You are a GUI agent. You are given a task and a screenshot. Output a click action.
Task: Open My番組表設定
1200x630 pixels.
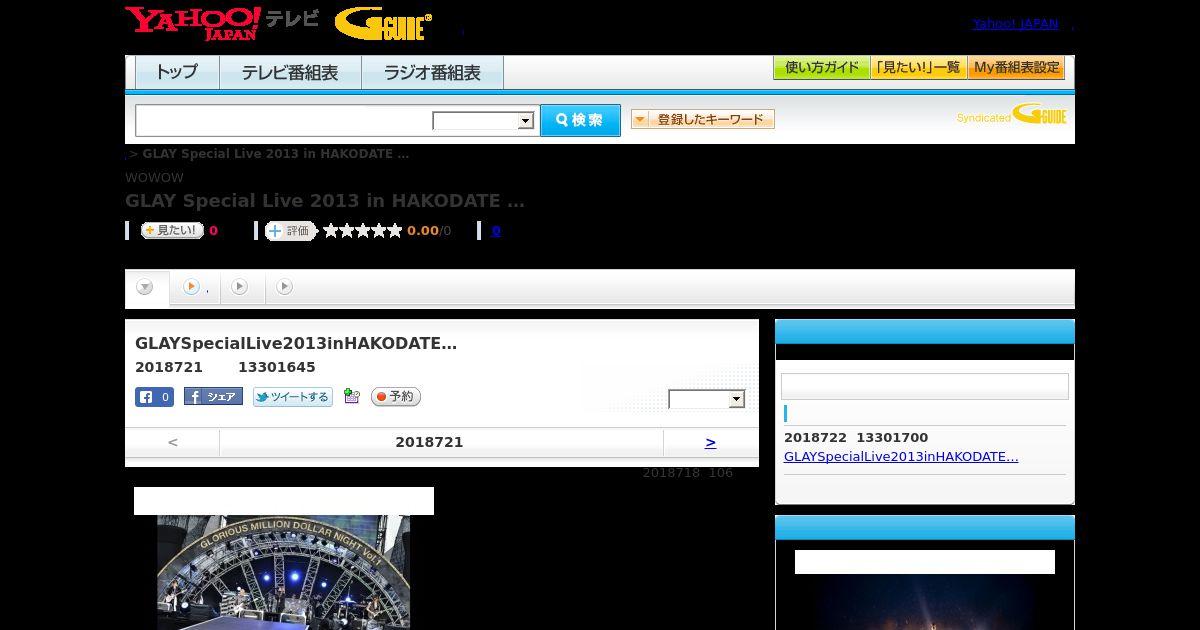click(x=1016, y=68)
